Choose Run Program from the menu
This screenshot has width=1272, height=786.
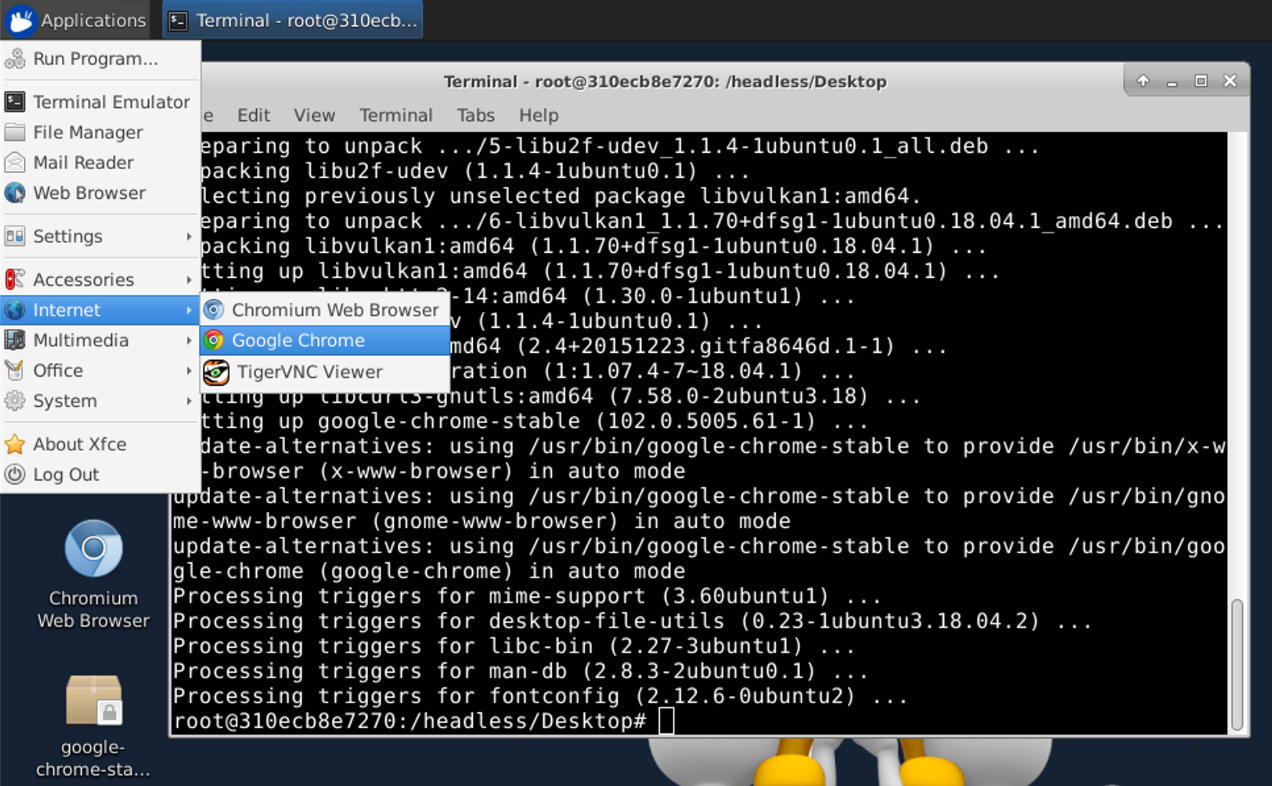pyautogui.click(x=95, y=59)
